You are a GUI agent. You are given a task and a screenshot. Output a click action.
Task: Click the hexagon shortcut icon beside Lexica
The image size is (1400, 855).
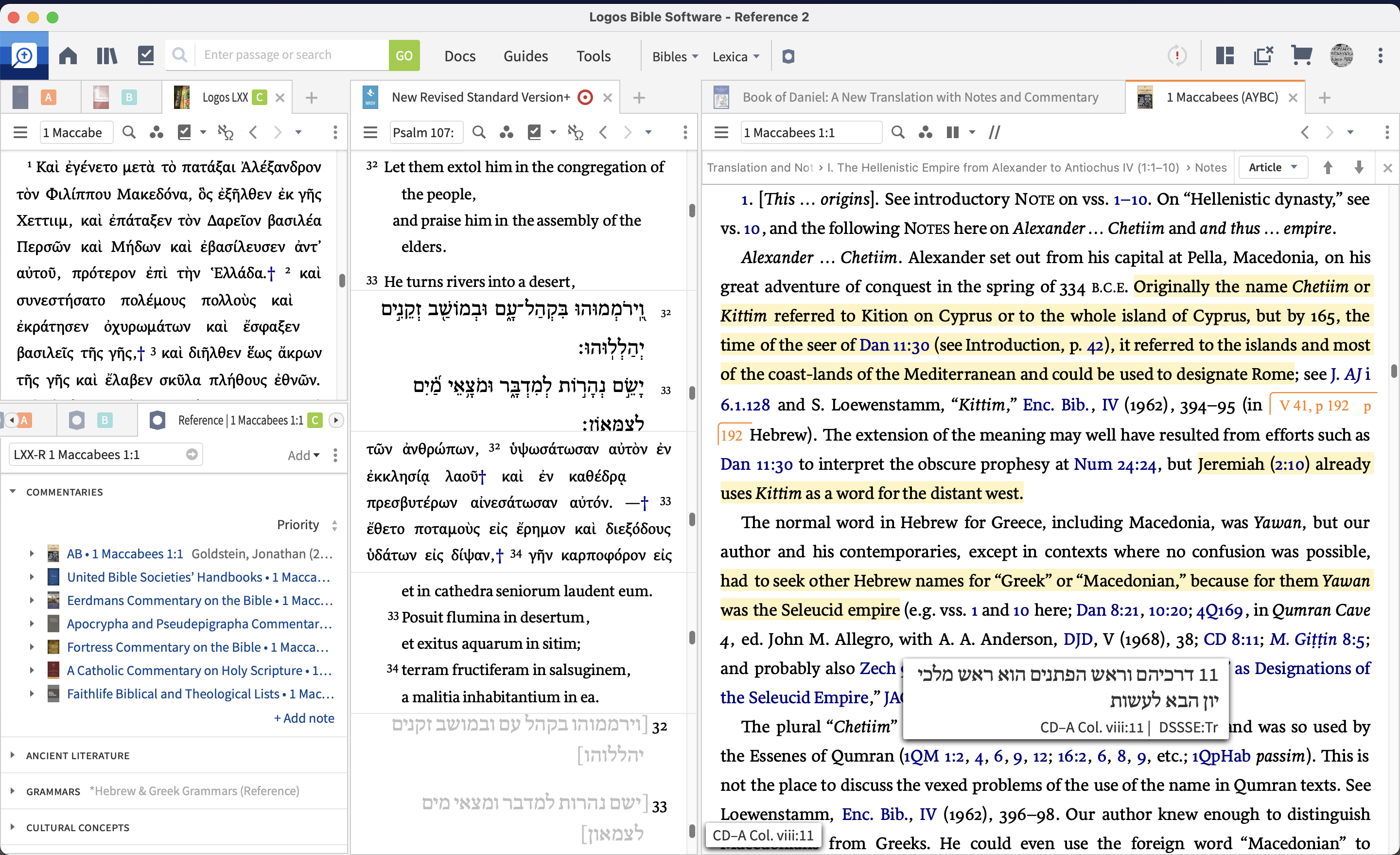pyautogui.click(x=788, y=56)
